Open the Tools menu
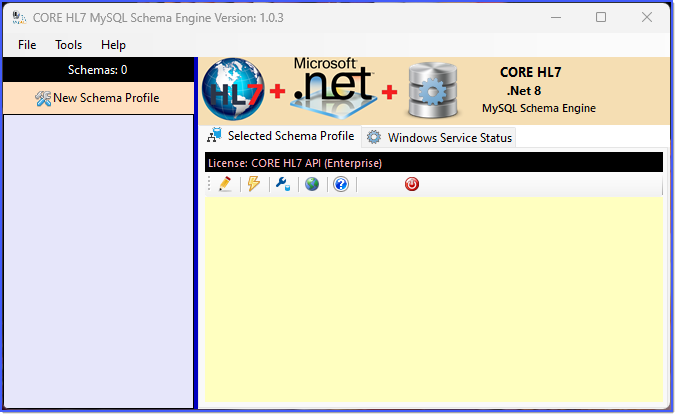 [x=68, y=45]
